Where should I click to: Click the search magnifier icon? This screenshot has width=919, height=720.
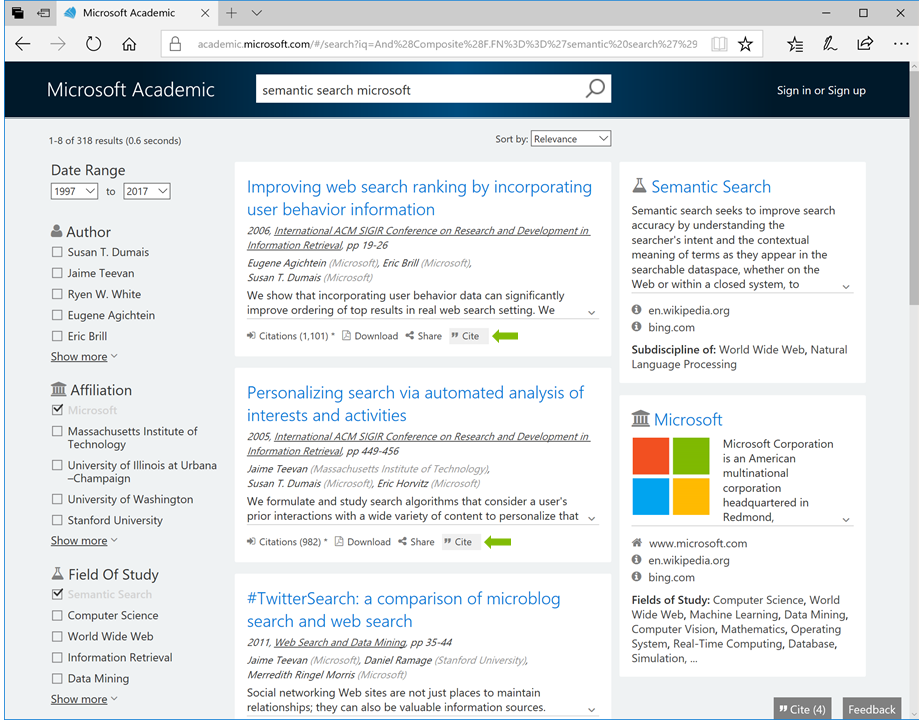596,88
